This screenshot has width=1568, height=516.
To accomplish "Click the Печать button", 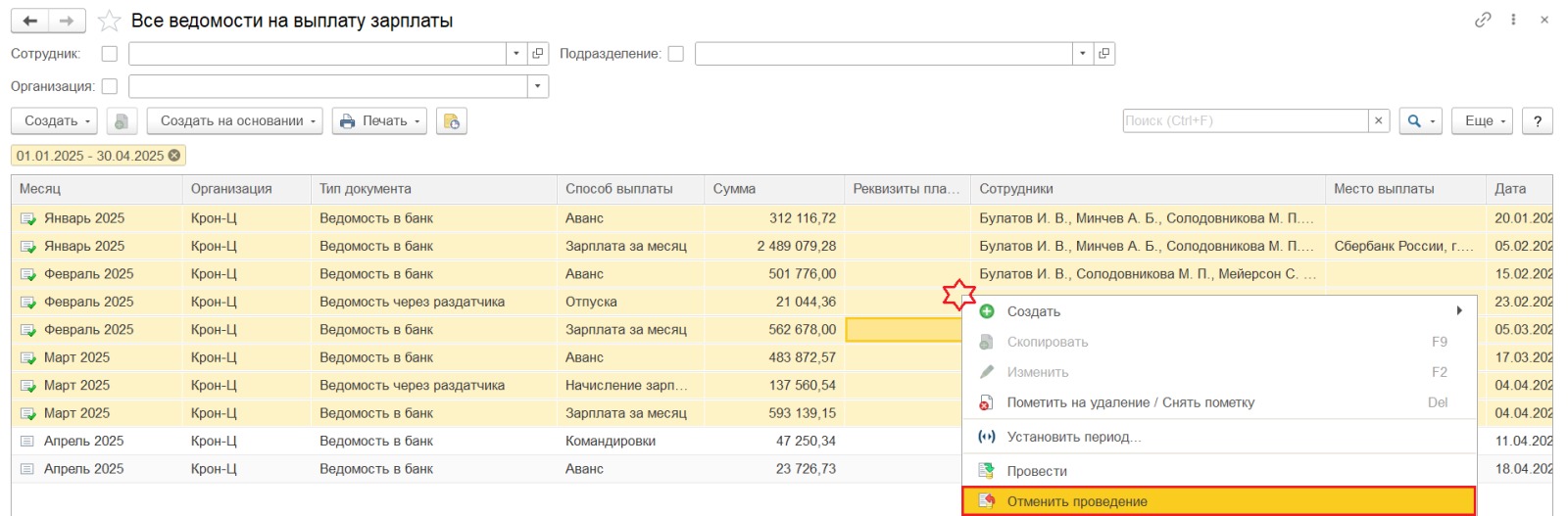I will click(379, 121).
